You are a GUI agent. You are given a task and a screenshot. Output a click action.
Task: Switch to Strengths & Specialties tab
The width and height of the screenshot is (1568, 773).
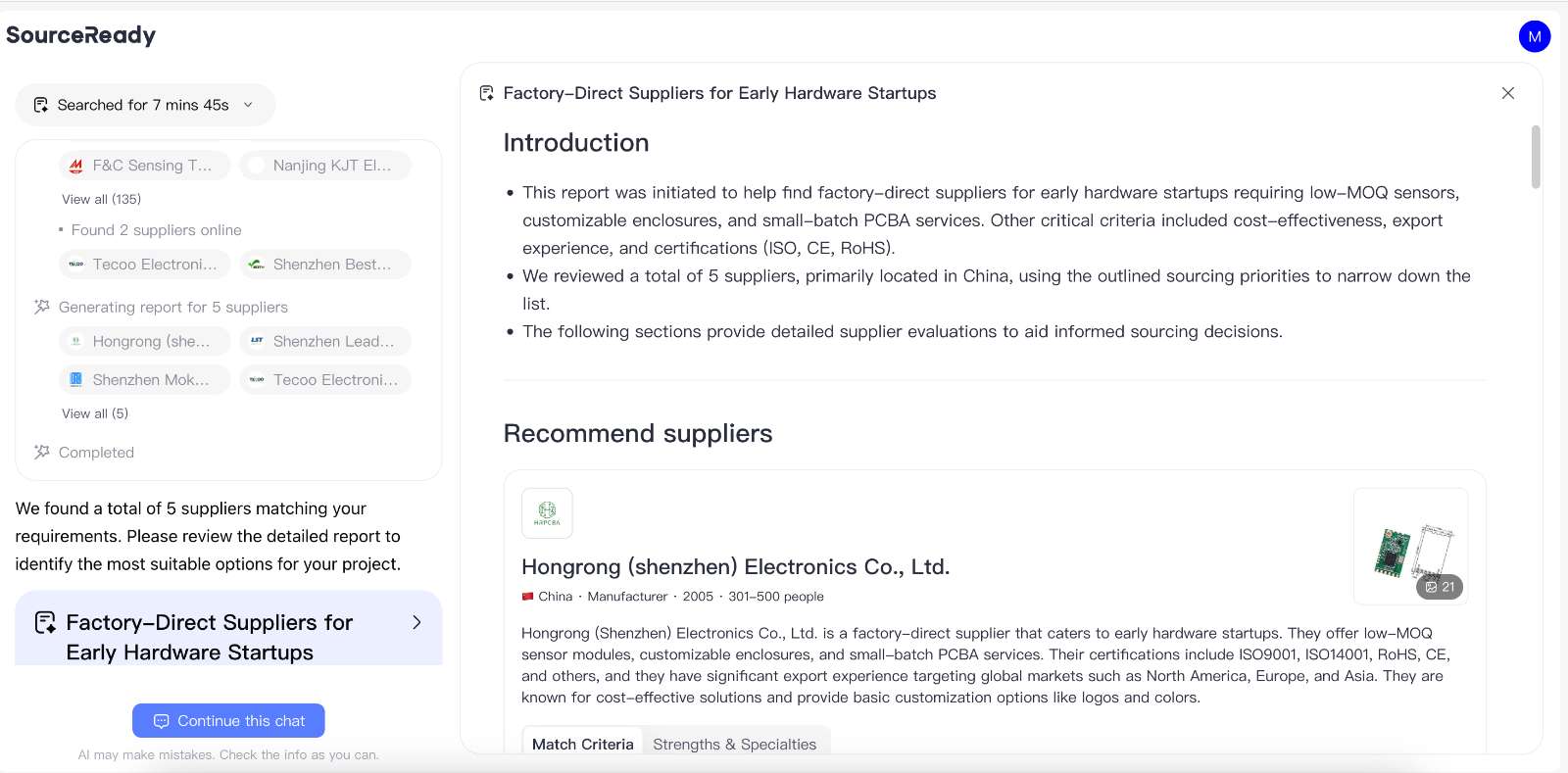(735, 745)
